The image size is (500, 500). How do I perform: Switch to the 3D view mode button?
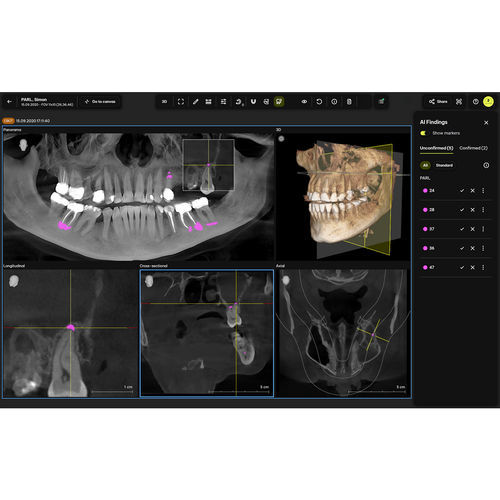164,102
